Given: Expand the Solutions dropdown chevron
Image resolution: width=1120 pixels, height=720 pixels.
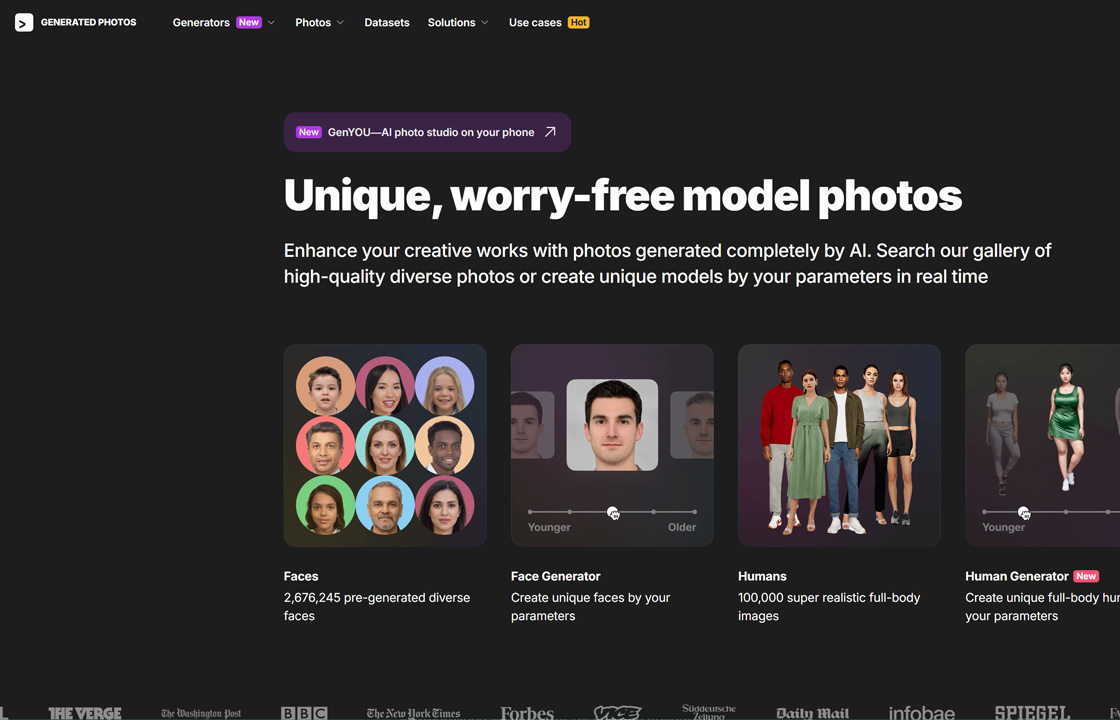Looking at the screenshot, I should (x=484, y=23).
